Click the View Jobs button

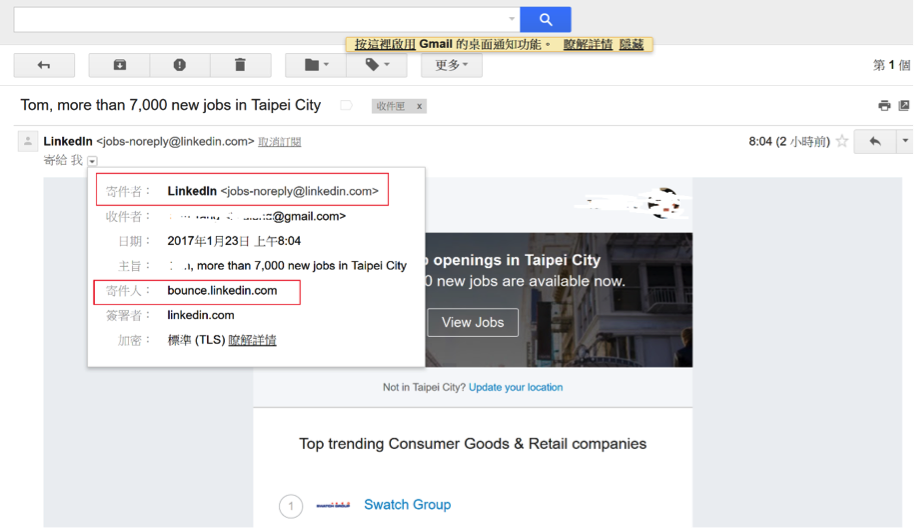(x=473, y=322)
